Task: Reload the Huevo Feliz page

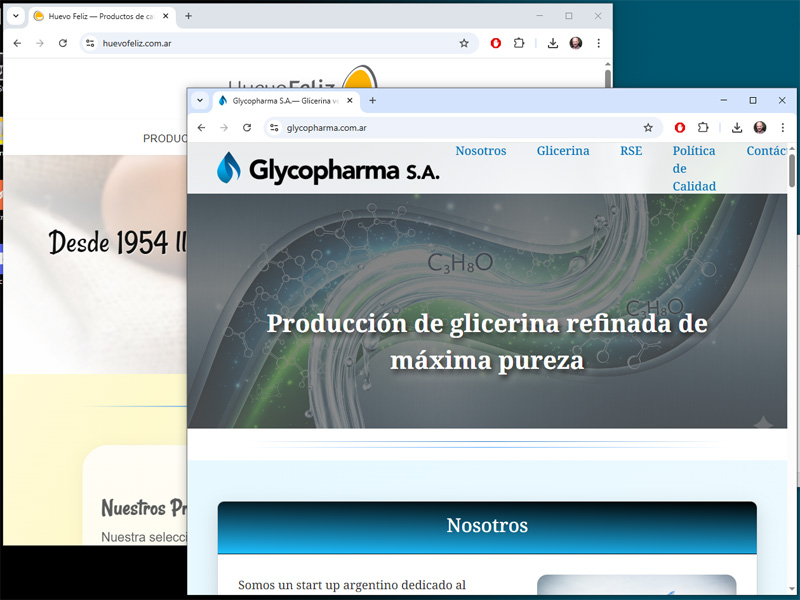Action: 63,44
